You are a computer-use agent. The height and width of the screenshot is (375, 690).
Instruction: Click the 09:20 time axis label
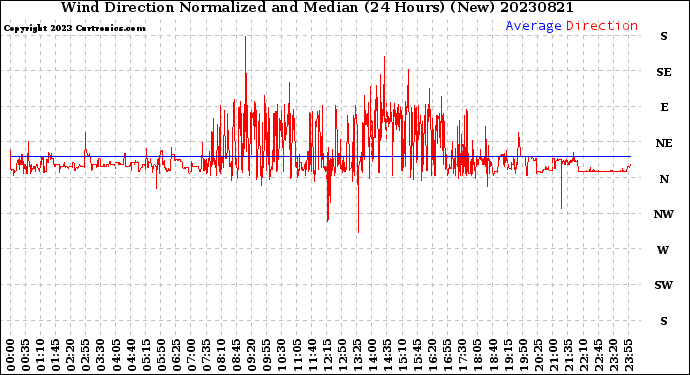[x=252, y=355]
